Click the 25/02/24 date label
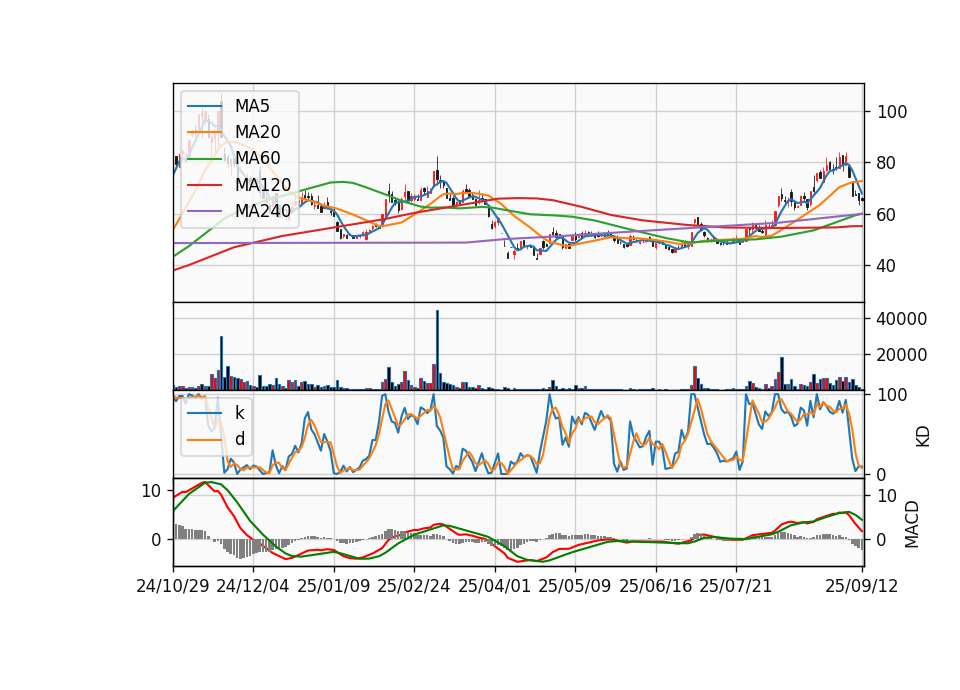 414,586
